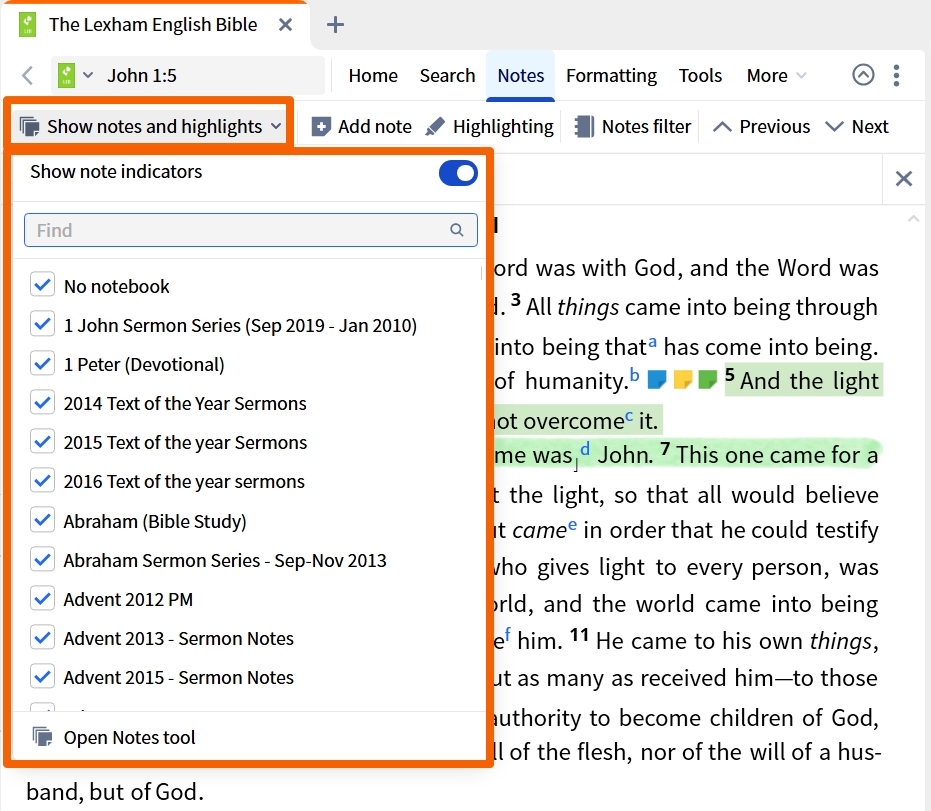Image resolution: width=931 pixels, height=811 pixels.
Task: Open the three-dot panel menu
Action: (897, 75)
